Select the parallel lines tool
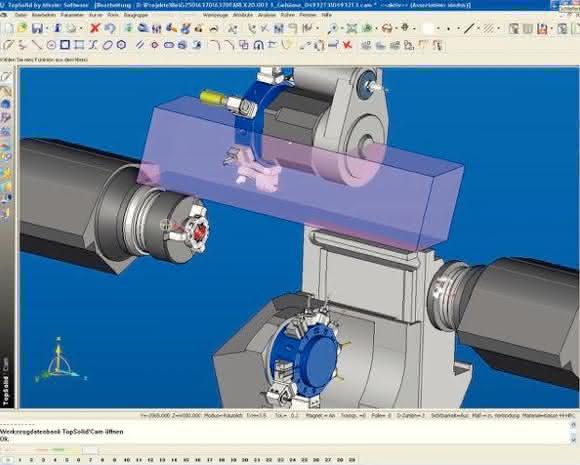 140,45
